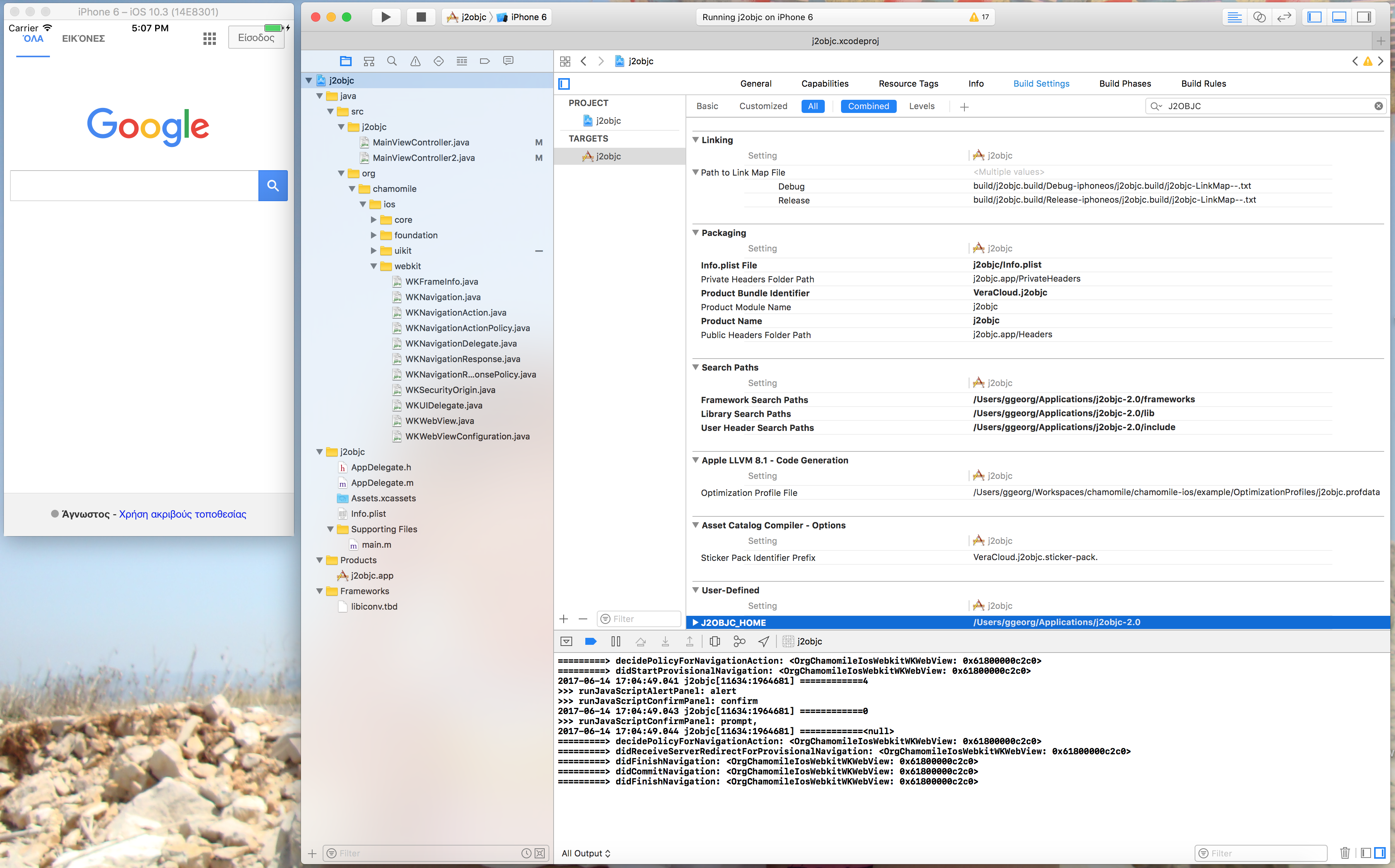Open the Symbol navigator icon
The image size is (1395, 868).
click(369, 61)
